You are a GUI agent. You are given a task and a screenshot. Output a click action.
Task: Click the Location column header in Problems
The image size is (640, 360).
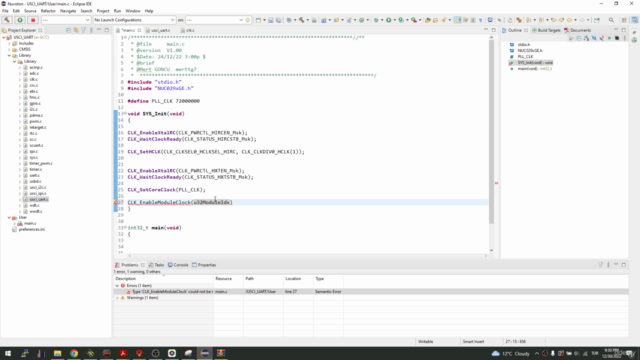[298, 279]
